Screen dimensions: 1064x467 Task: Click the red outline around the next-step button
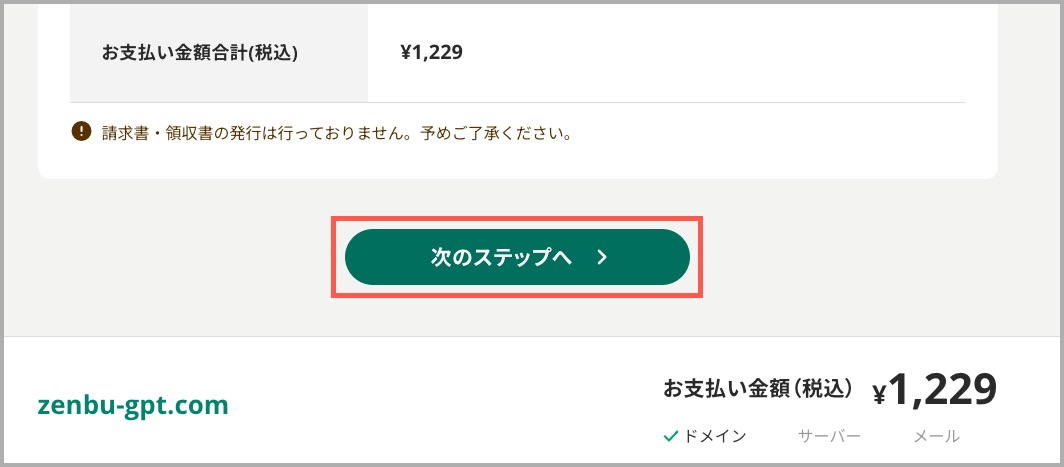pyautogui.click(x=517, y=219)
